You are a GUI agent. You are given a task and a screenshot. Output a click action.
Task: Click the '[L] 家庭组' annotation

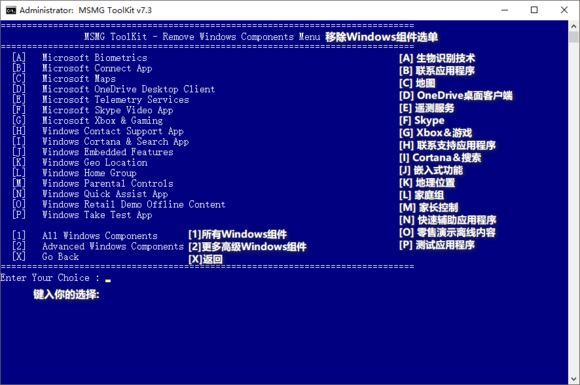coord(421,195)
